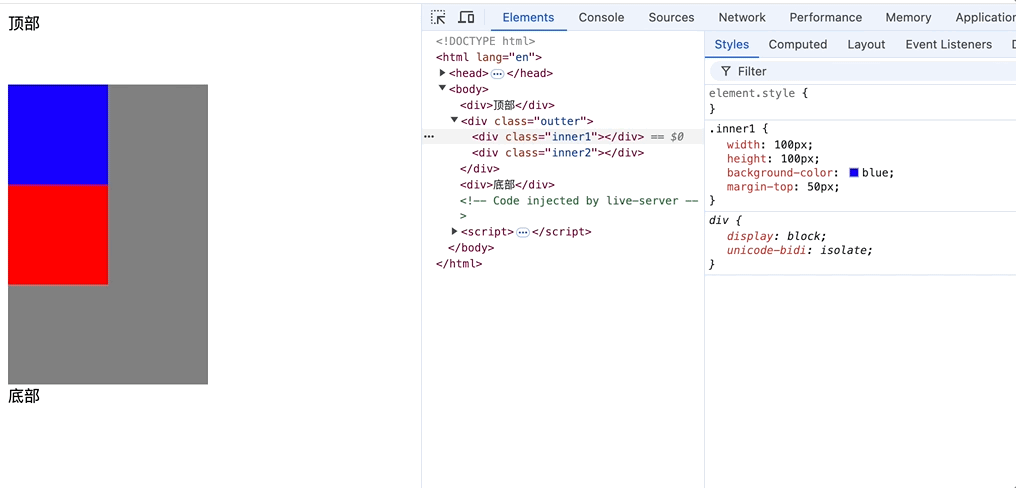Select the div class inner1 node
This screenshot has height=488, width=1016.
point(558,137)
